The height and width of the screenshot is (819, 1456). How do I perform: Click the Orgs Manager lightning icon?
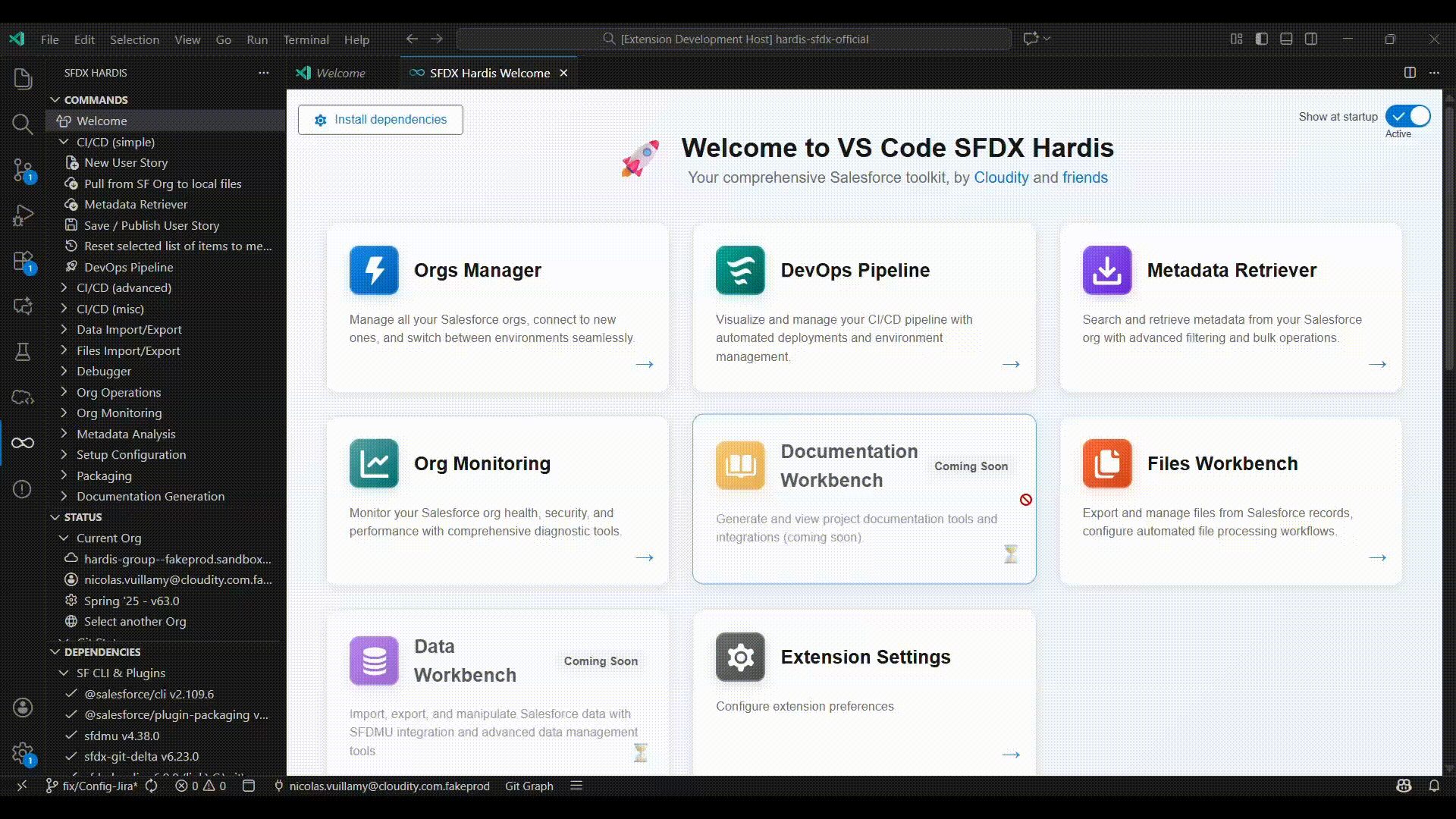[x=374, y=270]
